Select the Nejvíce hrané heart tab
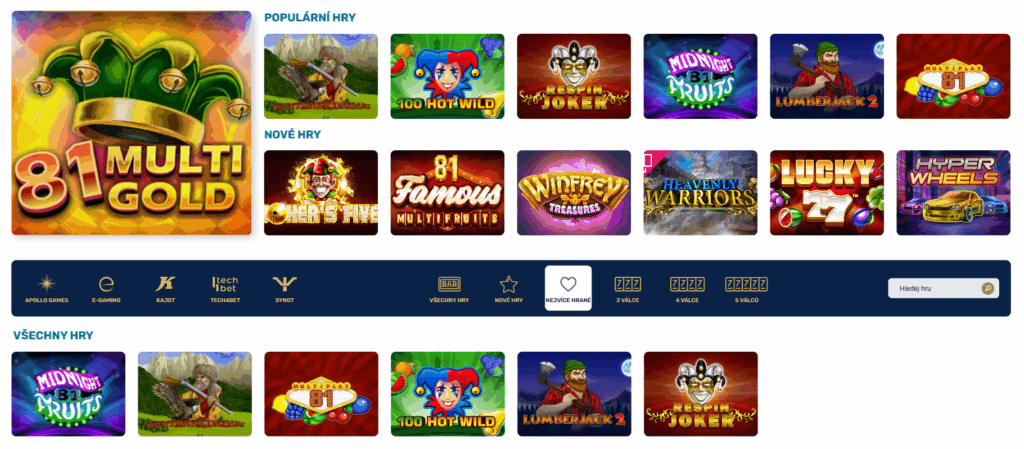This screenshot has height=449, width=1024. [568, 288]
